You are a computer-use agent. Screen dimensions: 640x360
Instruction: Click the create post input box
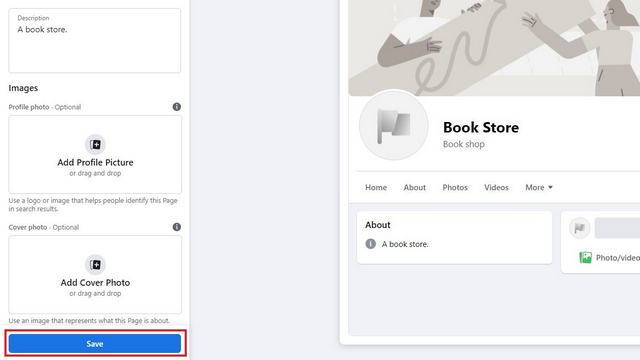pyautogui.click(x=617, y=228)
